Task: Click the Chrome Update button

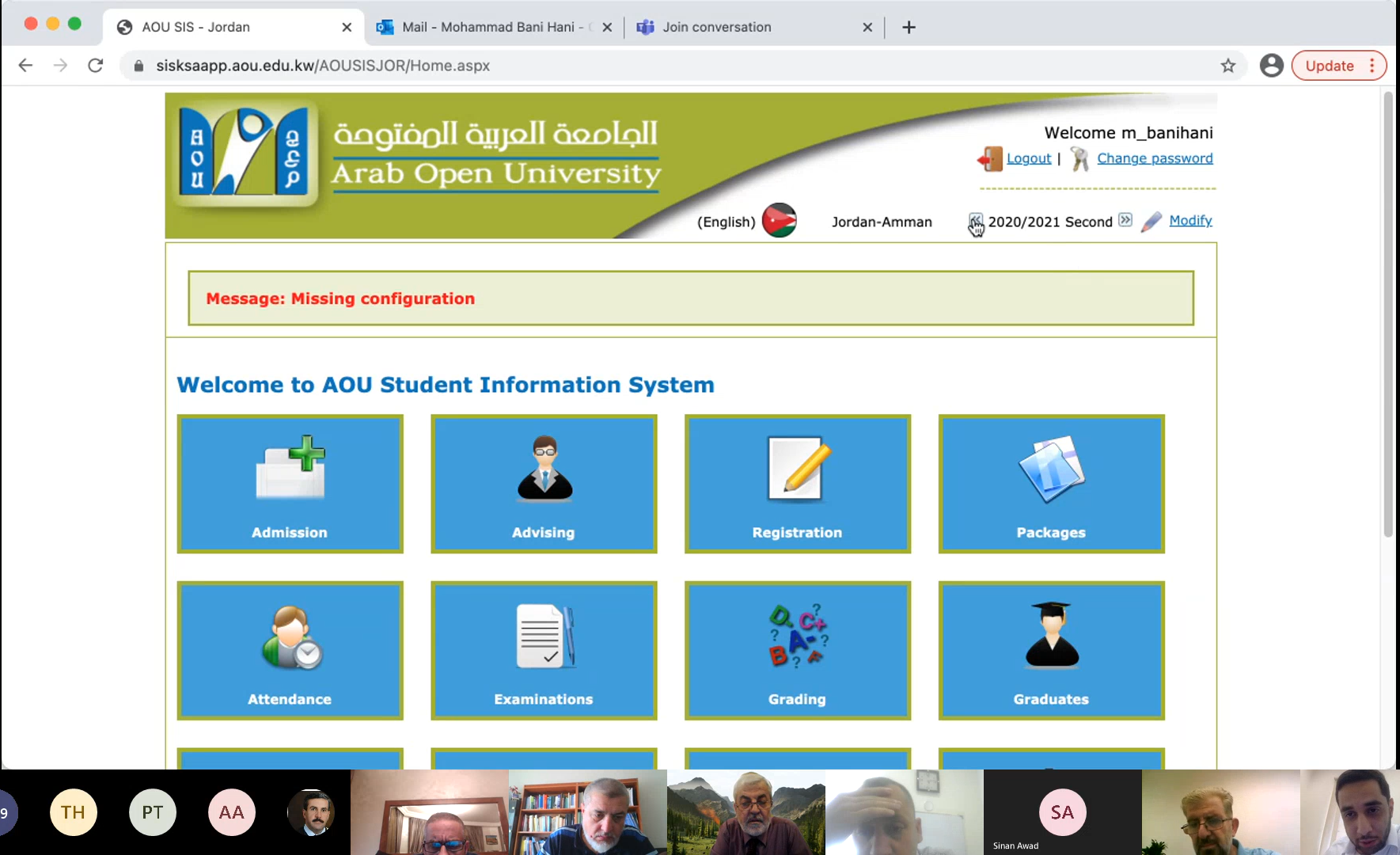Action: (x=1330, y=66)
